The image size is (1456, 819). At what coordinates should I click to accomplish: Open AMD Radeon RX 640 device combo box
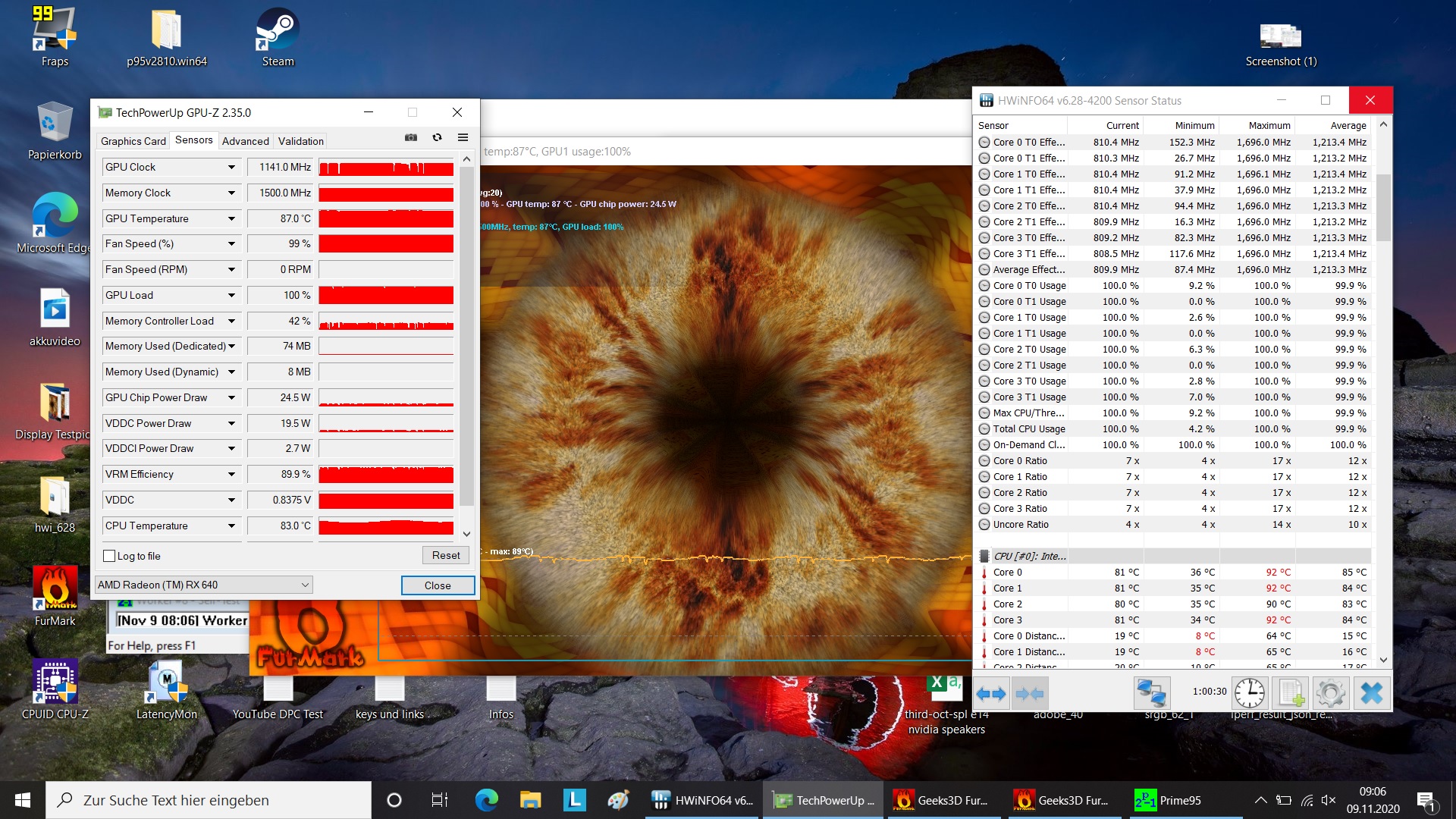click(x=203, y=585)
